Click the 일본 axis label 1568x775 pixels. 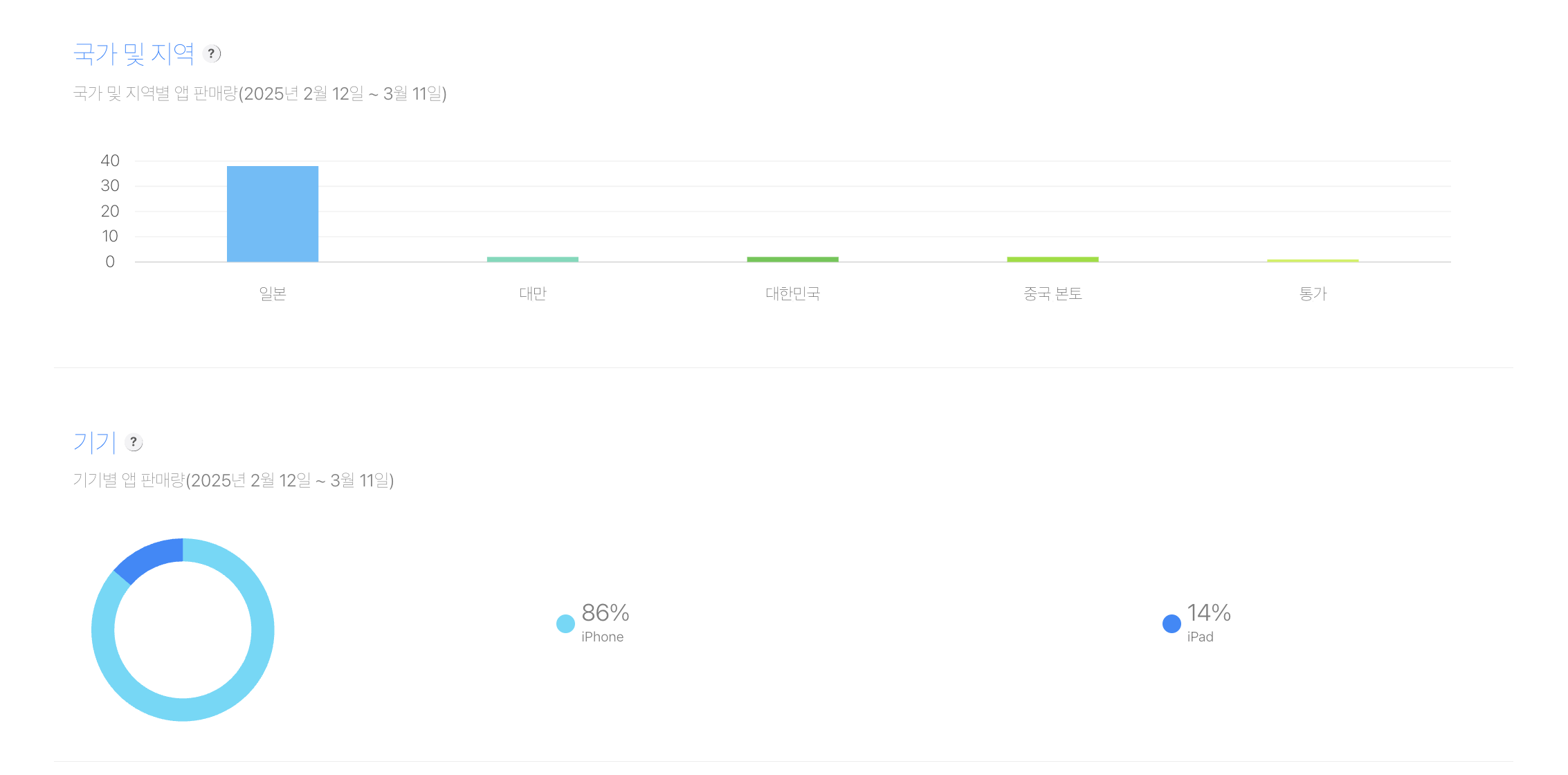tap(273, 293)
